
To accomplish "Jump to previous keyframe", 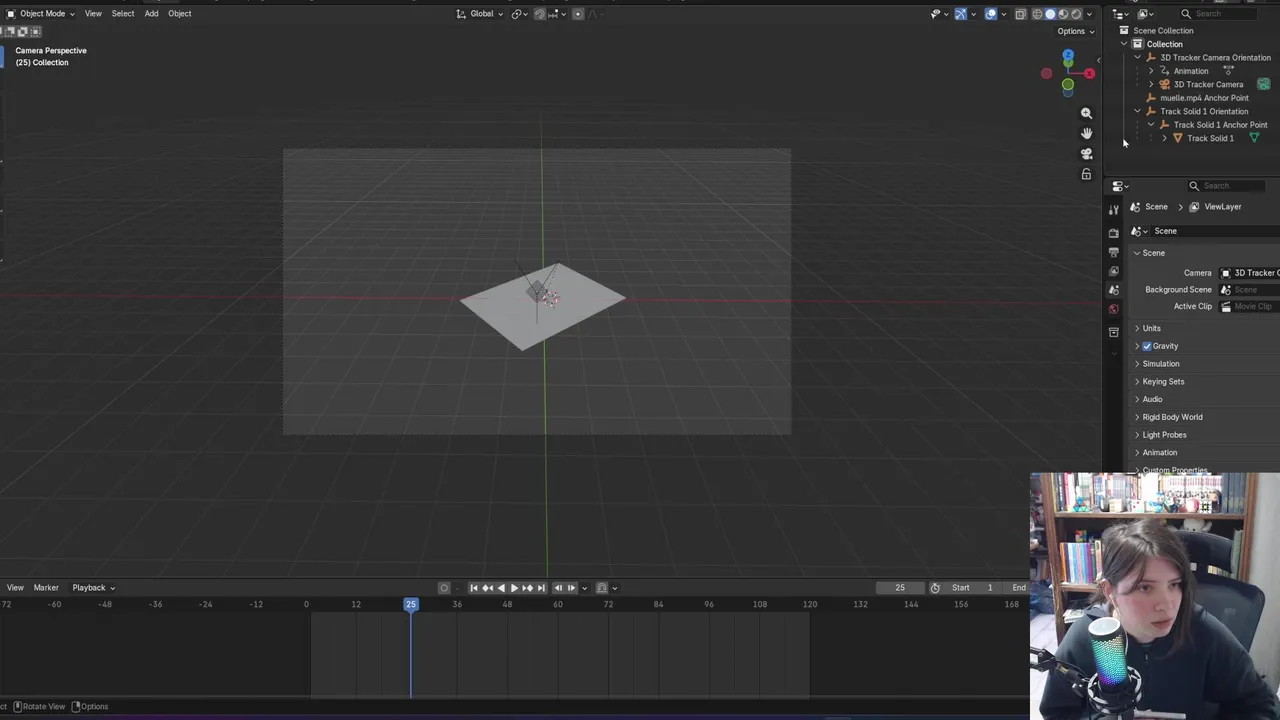I will coord(487,588).
